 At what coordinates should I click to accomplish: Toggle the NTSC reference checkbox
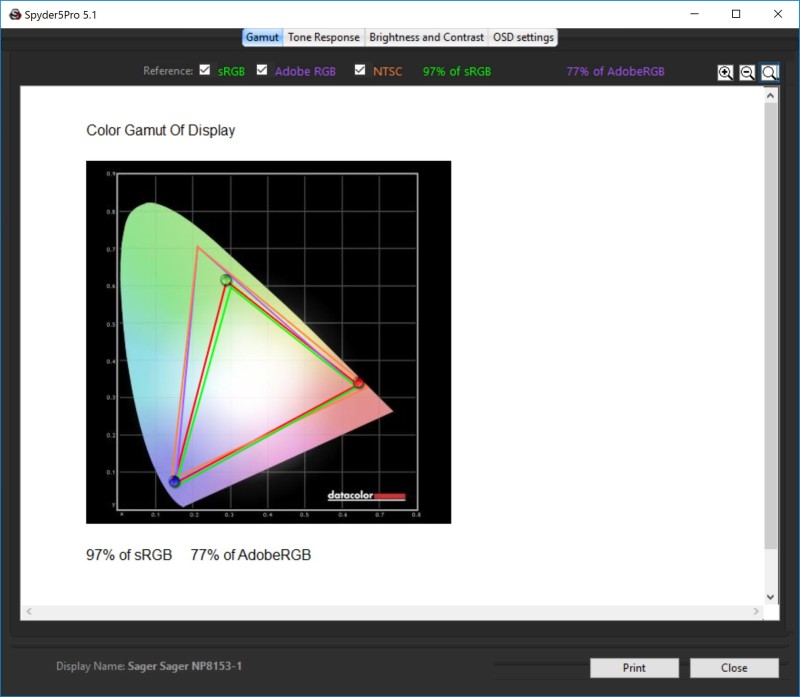click(360, 70)
